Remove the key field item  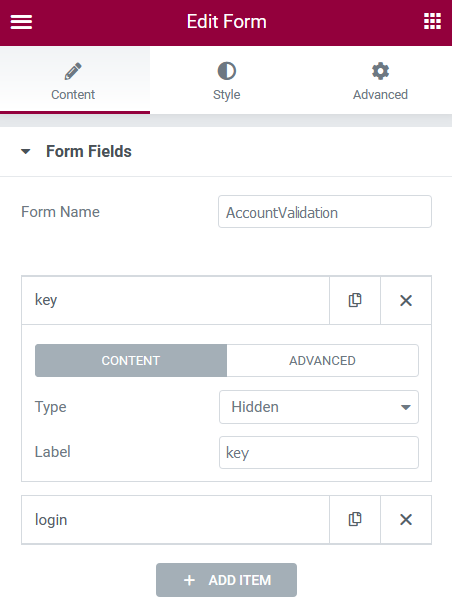(406, 300)
